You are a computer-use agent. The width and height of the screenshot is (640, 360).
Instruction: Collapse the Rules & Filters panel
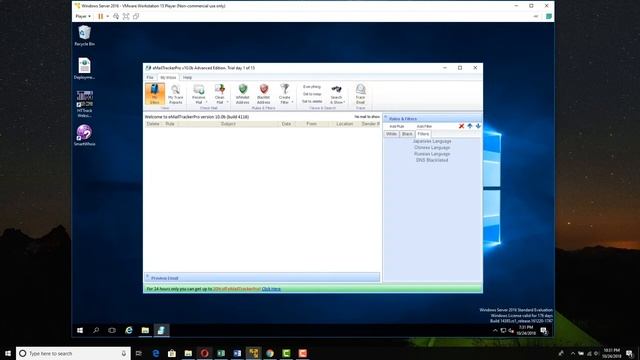click(386, 118)
